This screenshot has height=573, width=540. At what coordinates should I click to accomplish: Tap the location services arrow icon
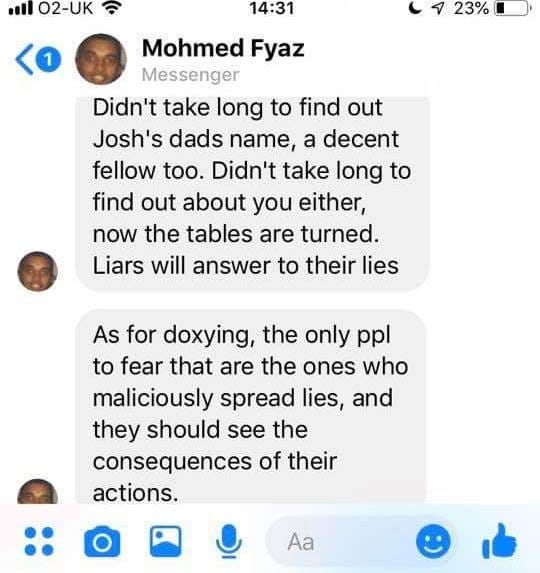click(x=437, y=8)
